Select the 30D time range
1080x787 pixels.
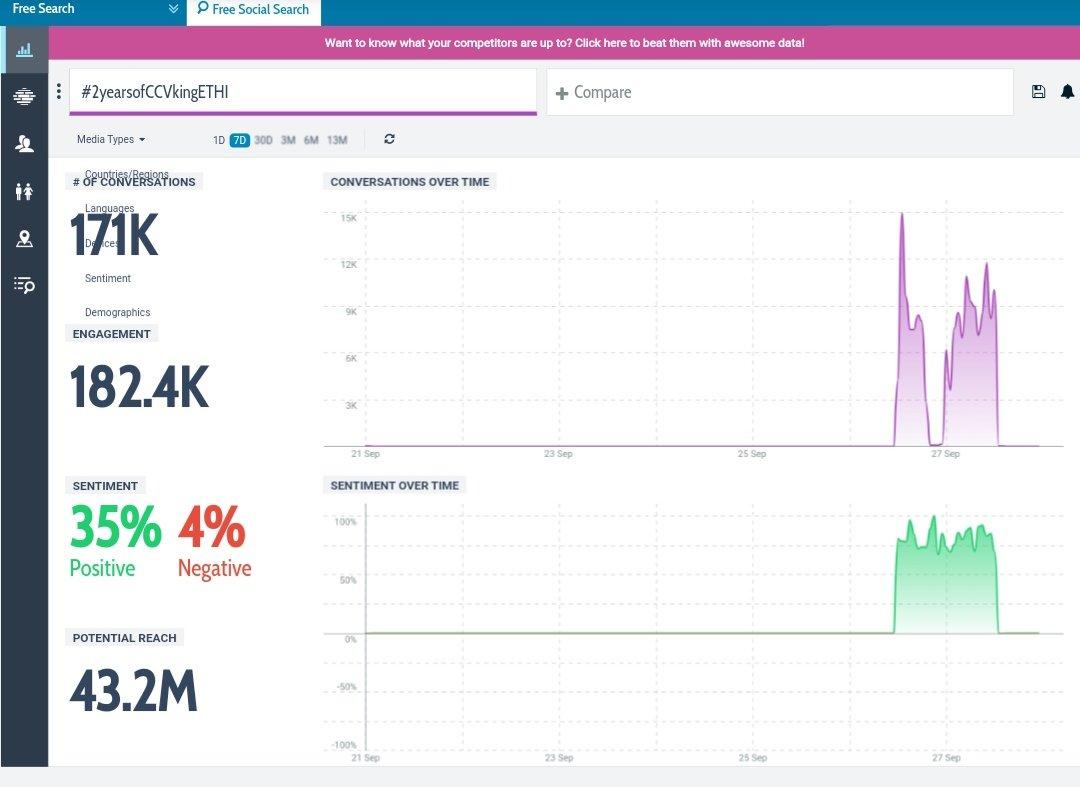click(263, 140)
